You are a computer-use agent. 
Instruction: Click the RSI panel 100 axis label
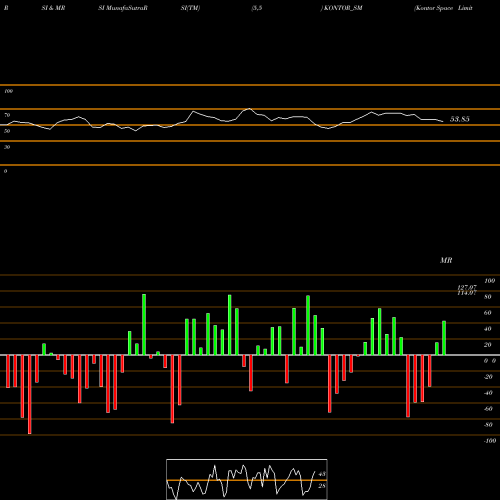8,91
